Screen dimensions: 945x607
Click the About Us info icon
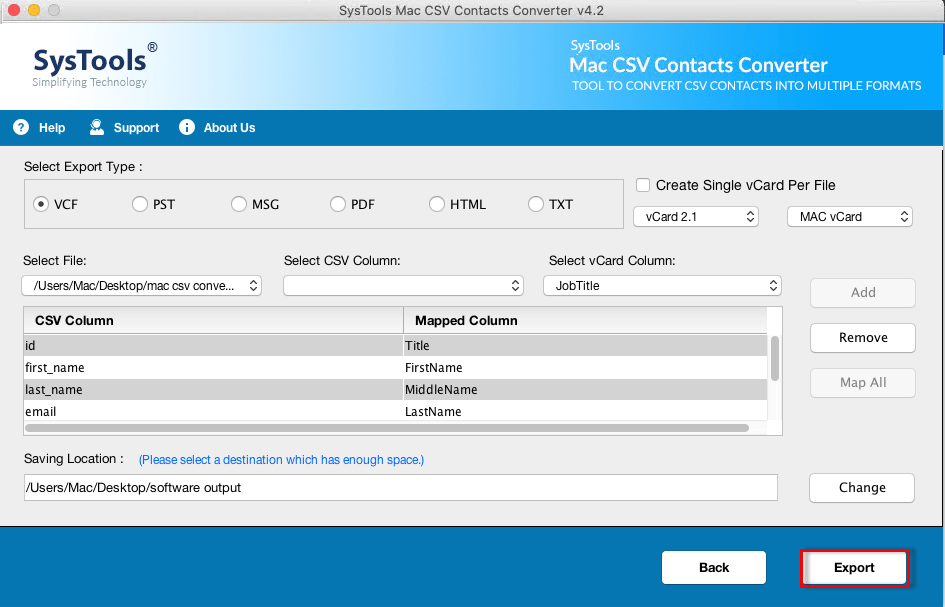point(186,127)
